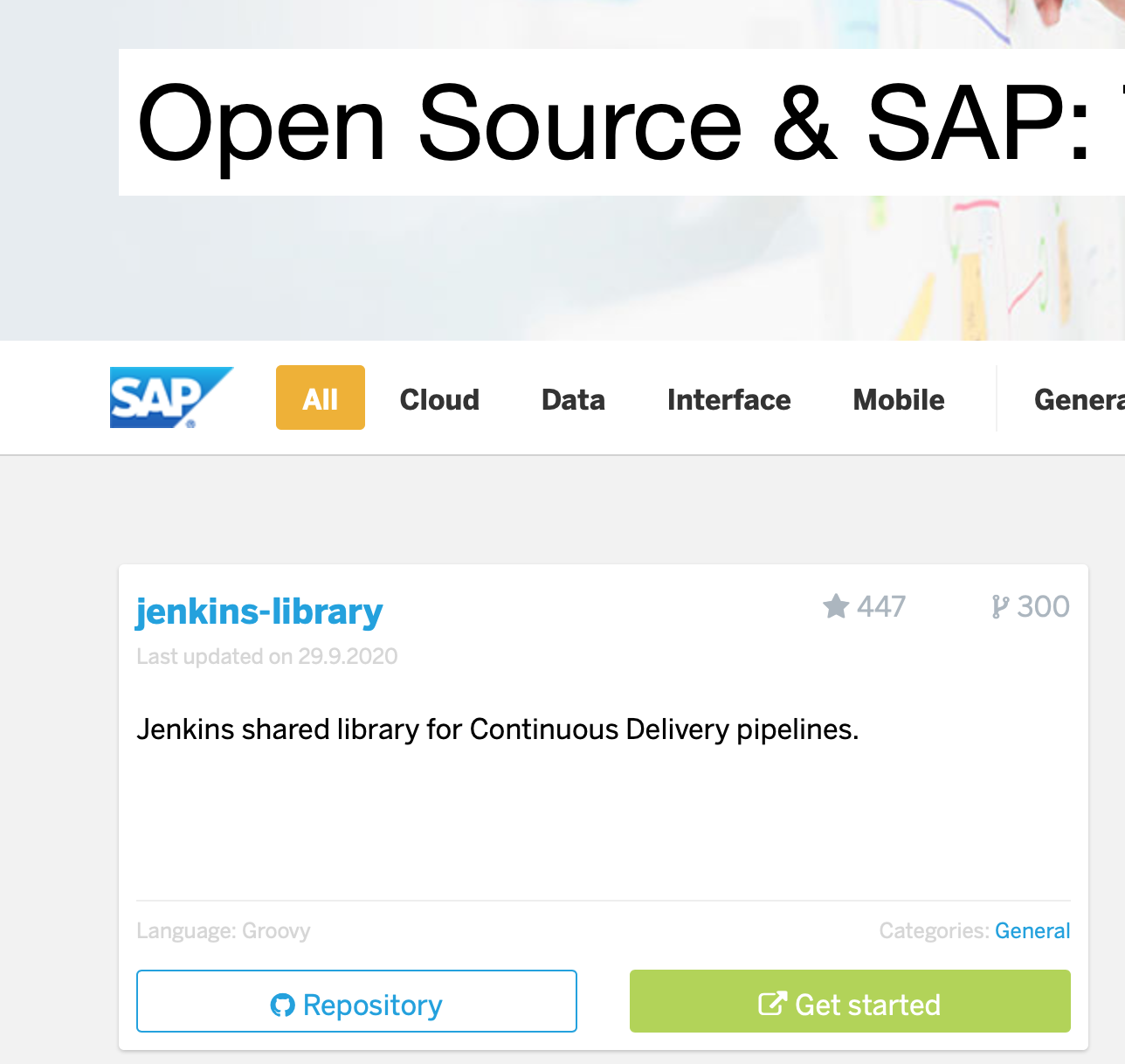
Task: Open the Data category filter
Action: point(572,399)
